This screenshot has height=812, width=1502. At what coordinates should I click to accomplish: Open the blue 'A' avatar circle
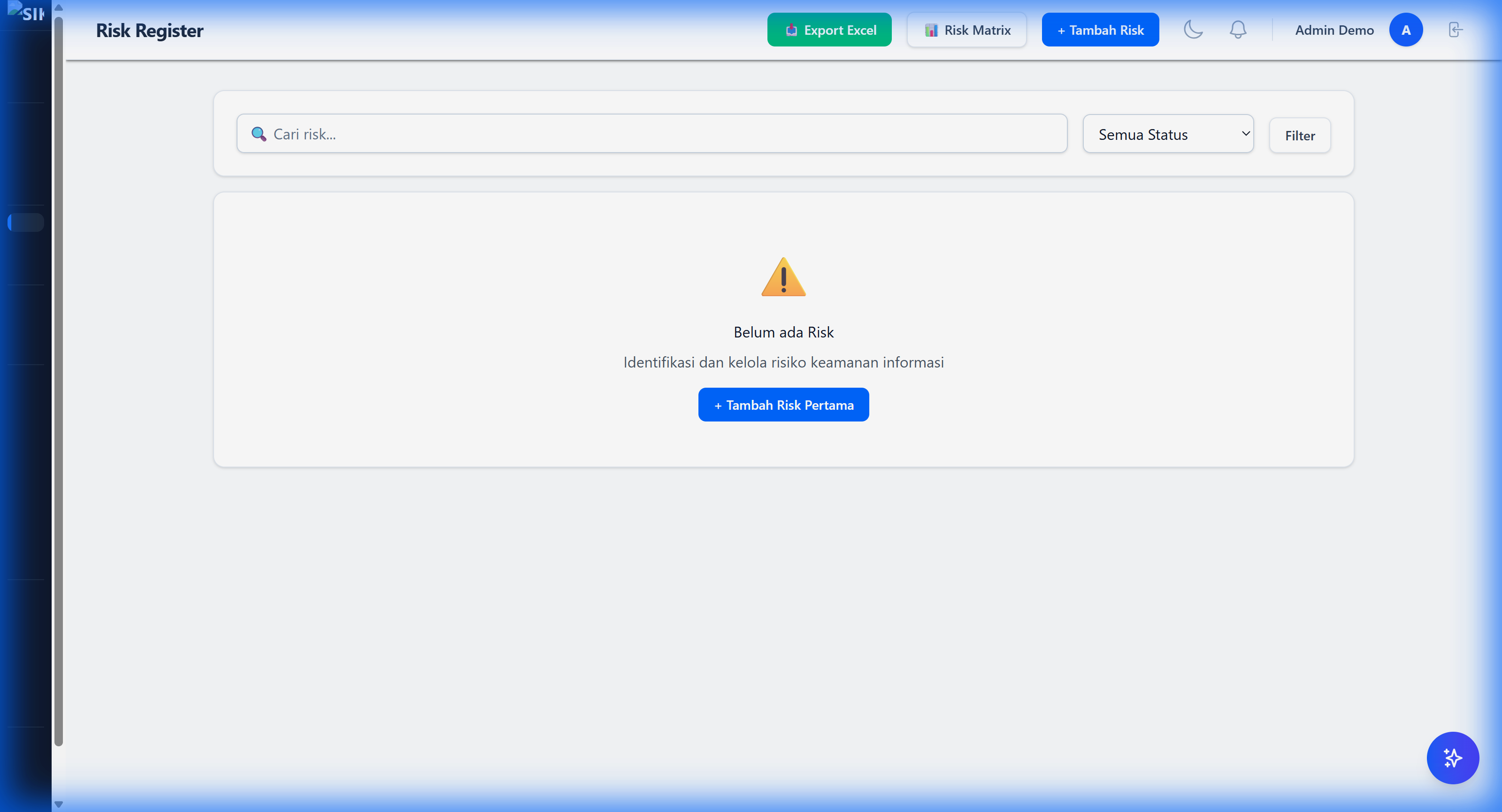click(x=1406, y=30)
